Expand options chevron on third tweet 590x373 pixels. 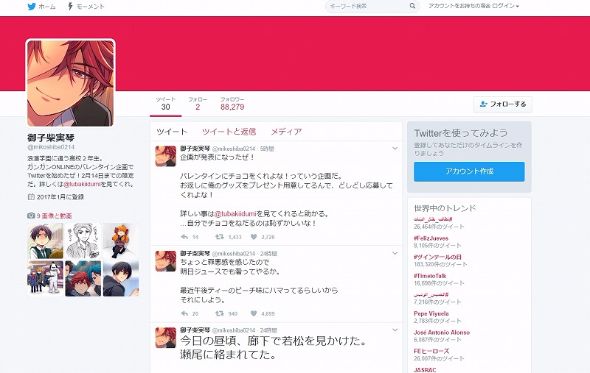click(x=395, y=330)
